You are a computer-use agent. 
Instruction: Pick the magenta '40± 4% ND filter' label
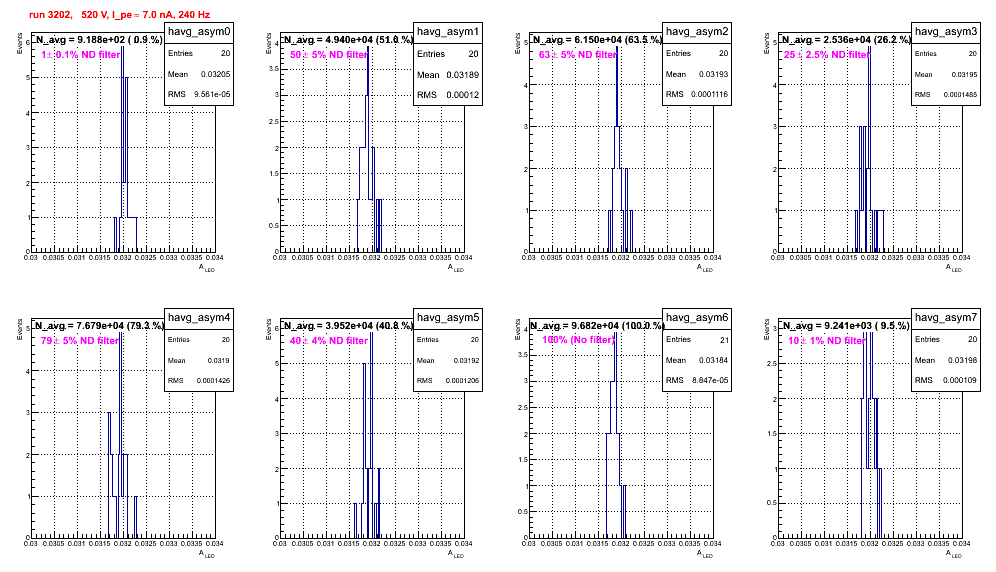coord(329,341)
